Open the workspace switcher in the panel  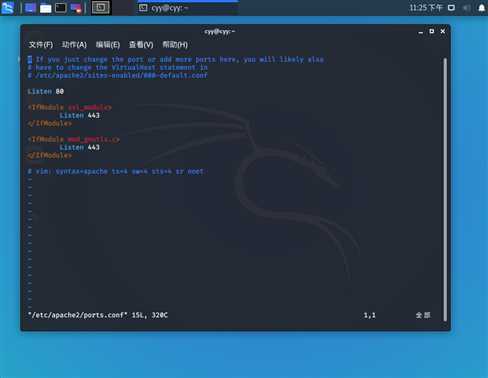click(x=100, y=8)
